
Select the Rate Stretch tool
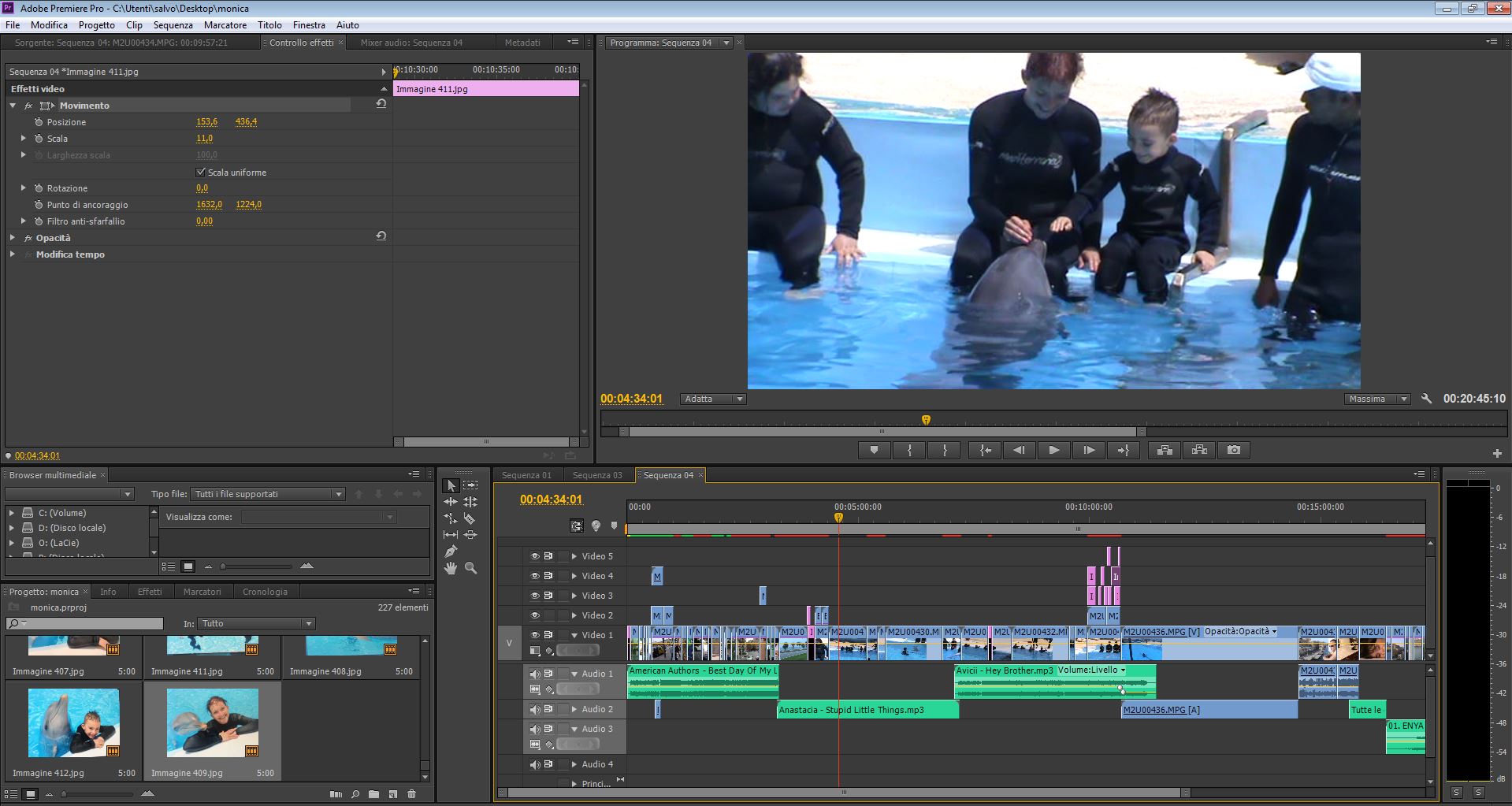pos(451,518)
